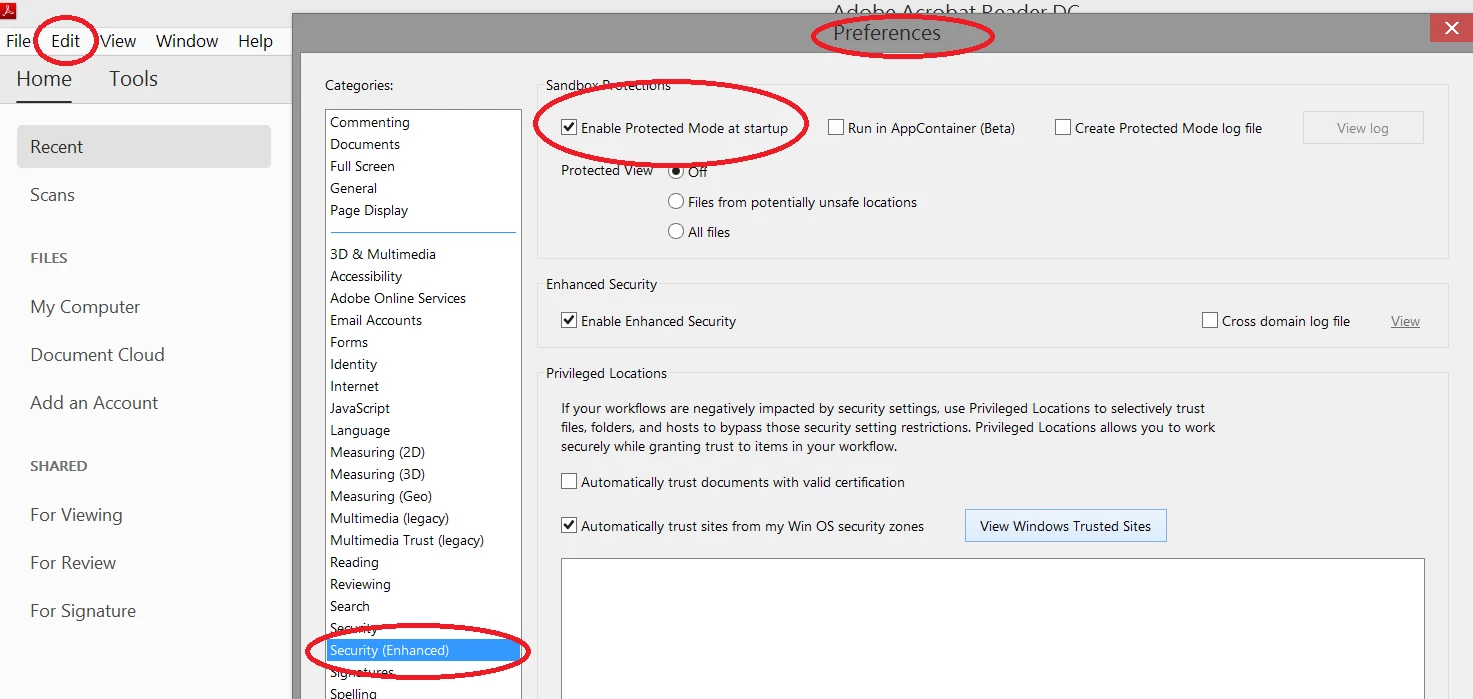
Task: Open My Computer files
Action: pos(85,307)
